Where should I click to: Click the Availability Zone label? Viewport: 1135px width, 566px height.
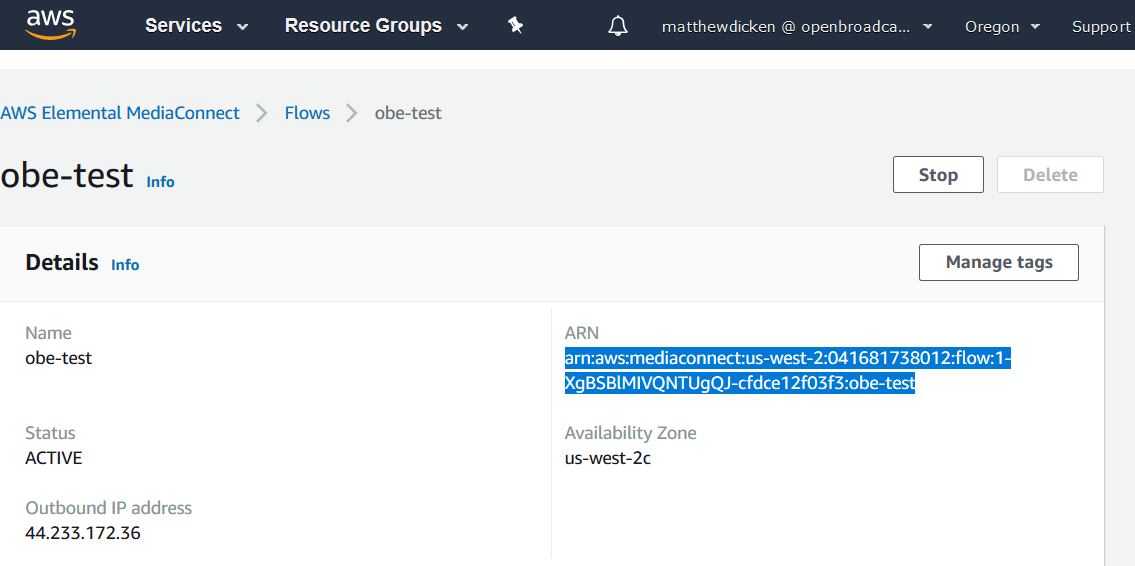(630, 433)
